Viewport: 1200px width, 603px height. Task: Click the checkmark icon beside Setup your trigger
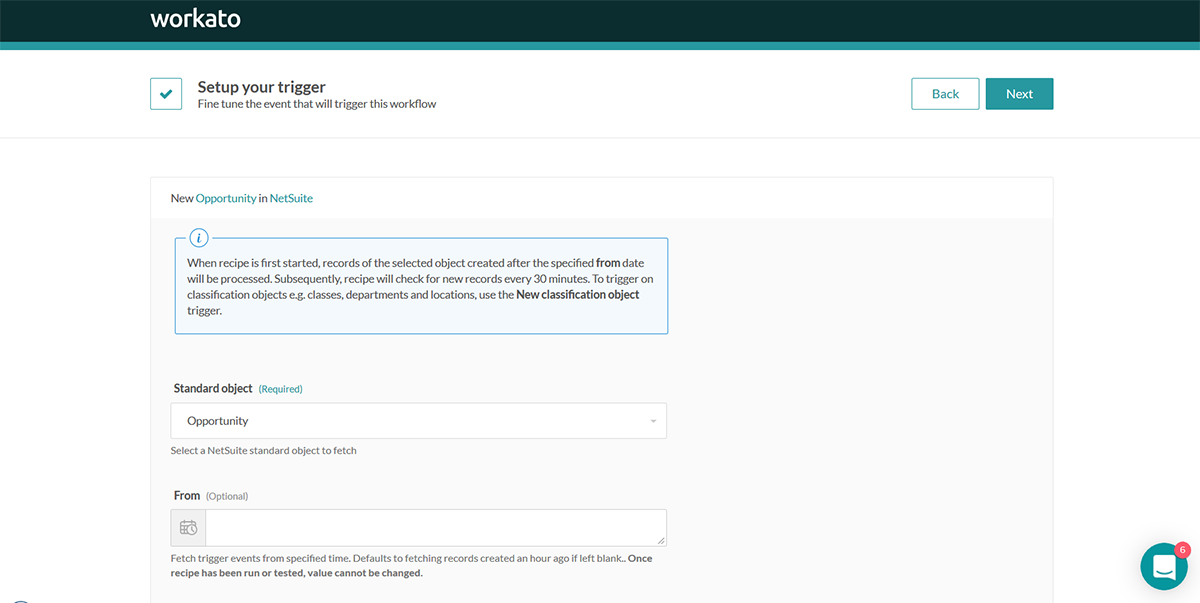pos(166,93)
